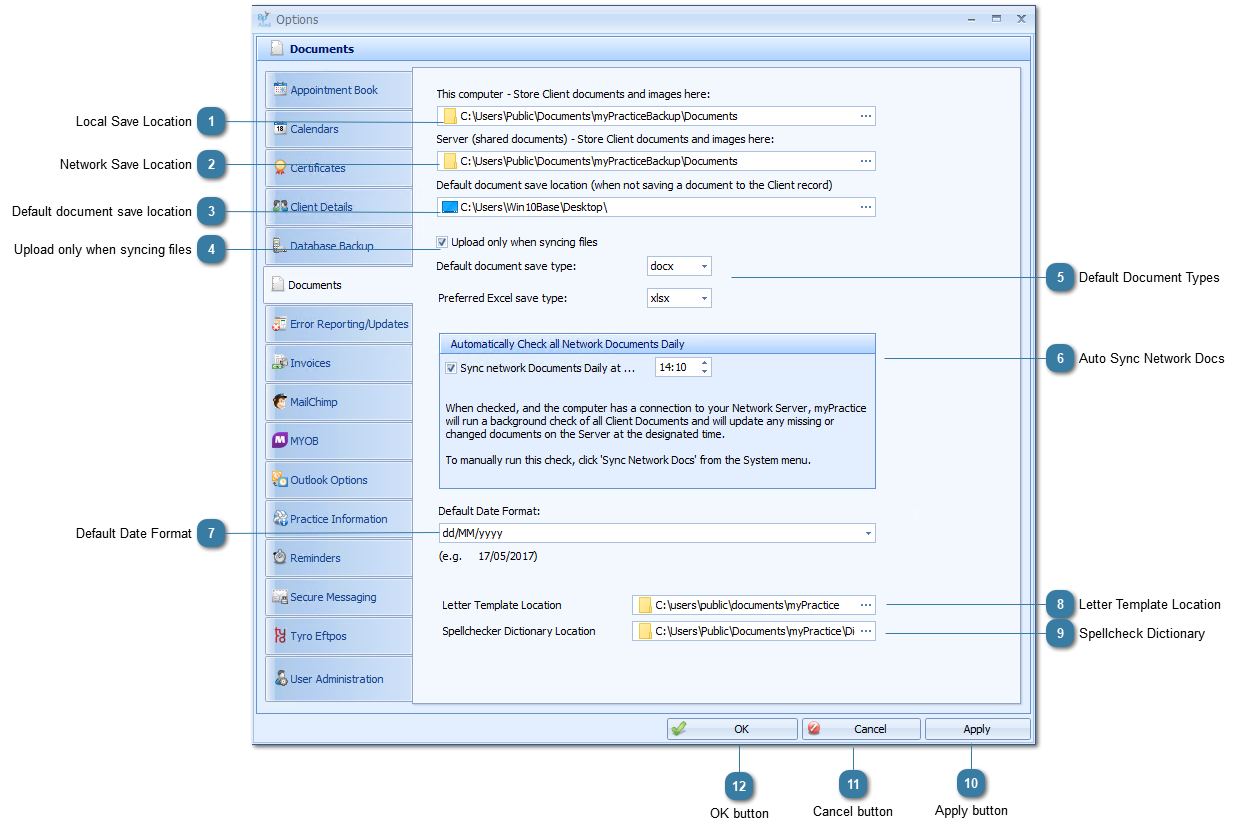The height and width of the screenshot is (837, 1241).
Task: Switch to Outlook Options tab
Action: [338, 479]
